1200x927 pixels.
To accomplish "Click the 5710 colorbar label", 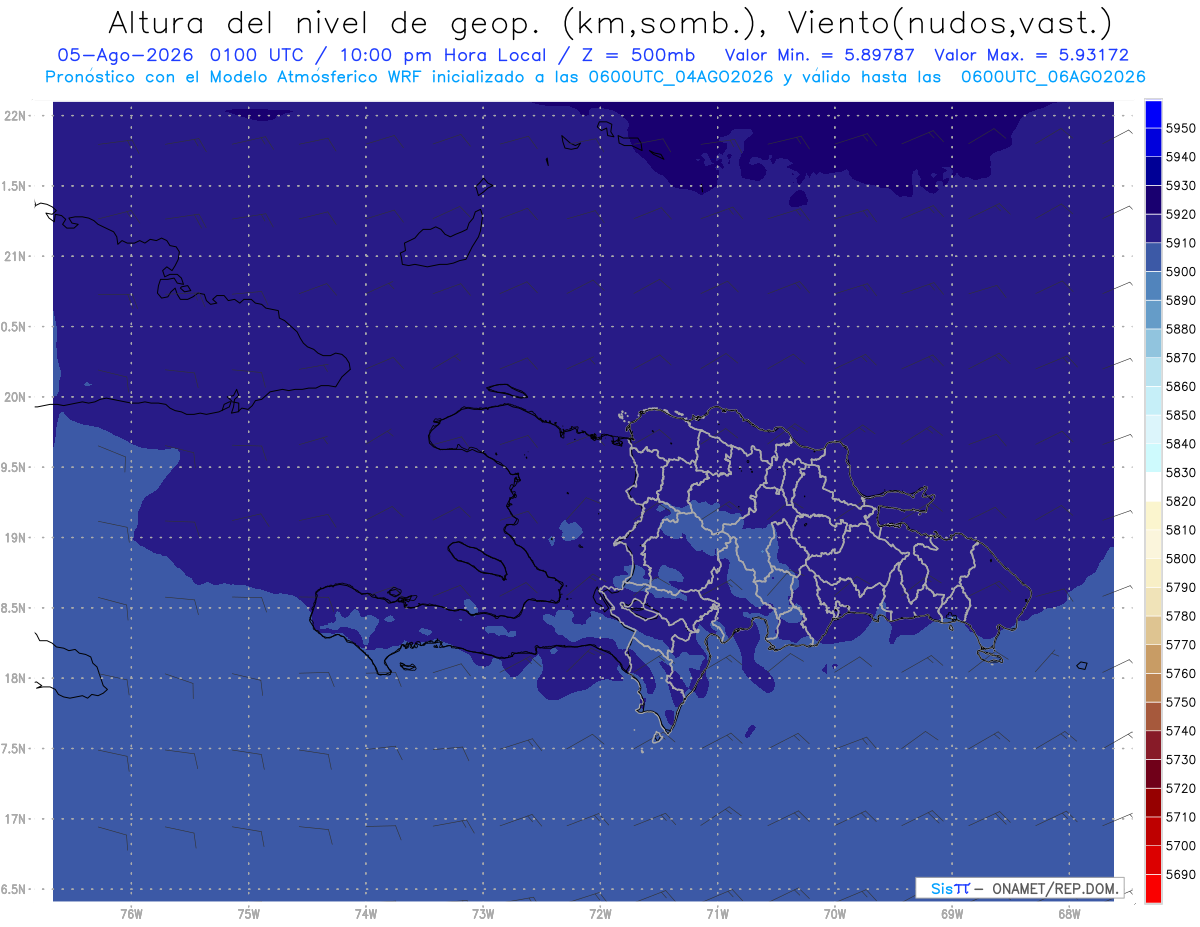I will 1180,817.
